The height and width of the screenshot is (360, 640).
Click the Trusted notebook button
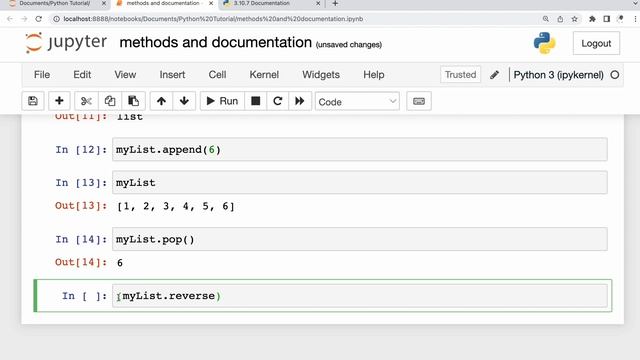pos(460,75)
